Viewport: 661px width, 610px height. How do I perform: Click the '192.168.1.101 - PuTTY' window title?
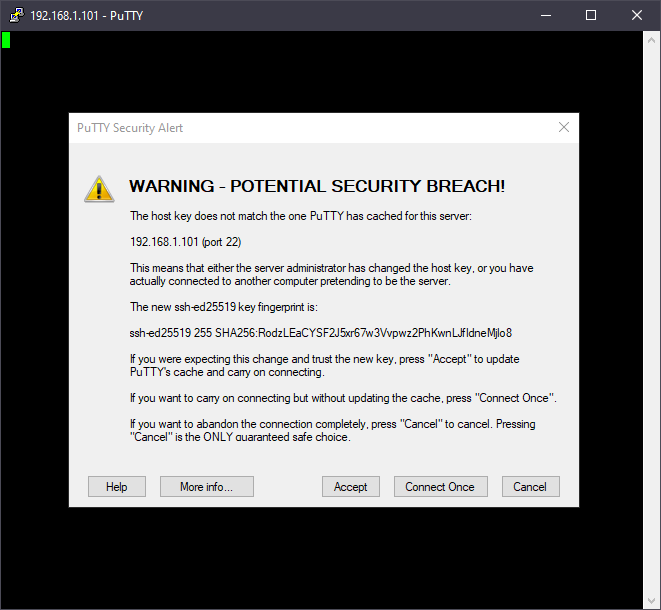click(87, 16)
